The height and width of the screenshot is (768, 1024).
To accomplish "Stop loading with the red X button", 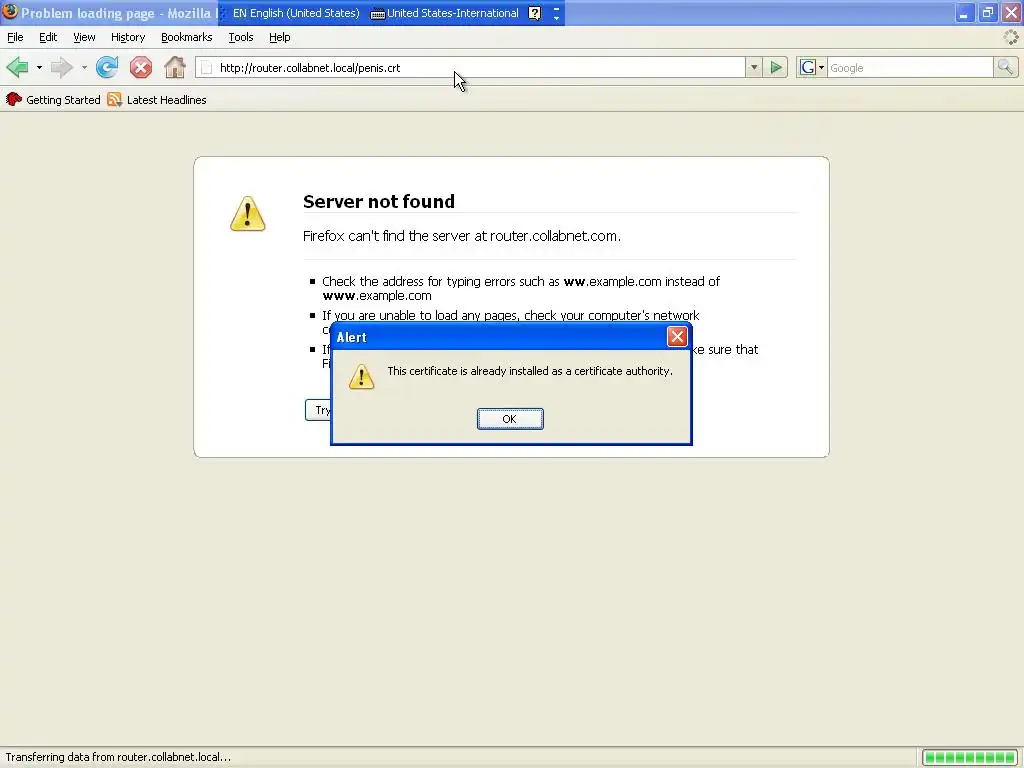I will pyautogui.click(x=140, y=67).
